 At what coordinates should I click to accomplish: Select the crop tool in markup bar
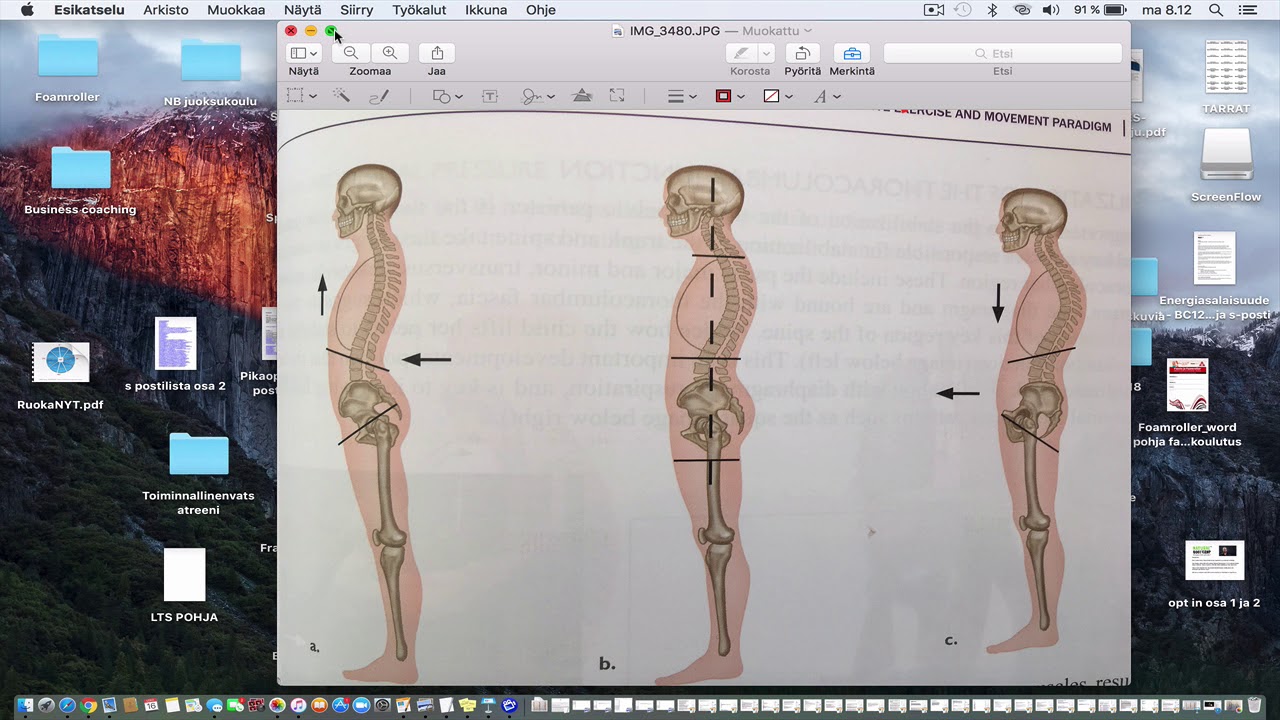tap(617, 96)
